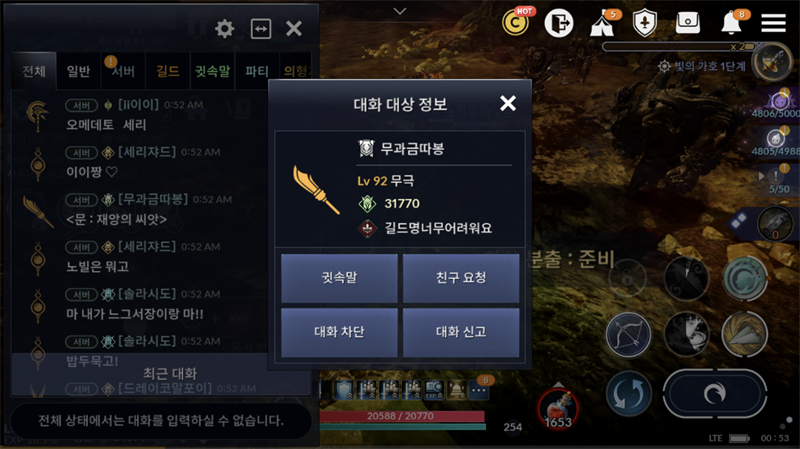Screen dimensions: 800x449
Task: Expand the quest tracker side arrow
Action: tap(761, 176)
